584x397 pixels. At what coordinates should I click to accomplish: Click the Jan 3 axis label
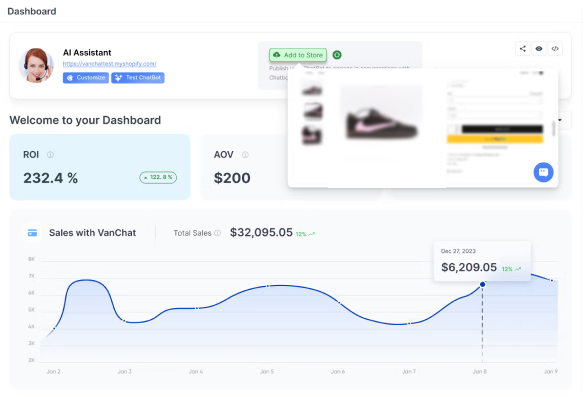point(124,371)
